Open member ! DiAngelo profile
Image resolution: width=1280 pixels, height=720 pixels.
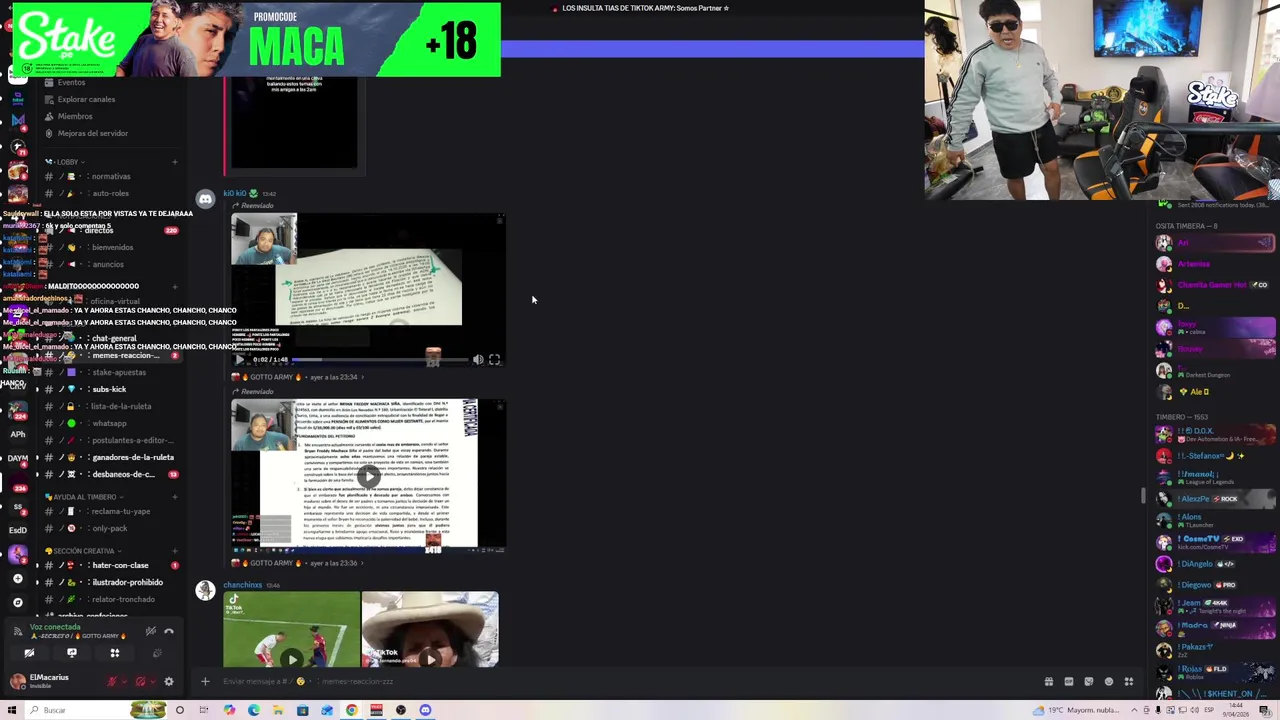tap(1216, 564)
